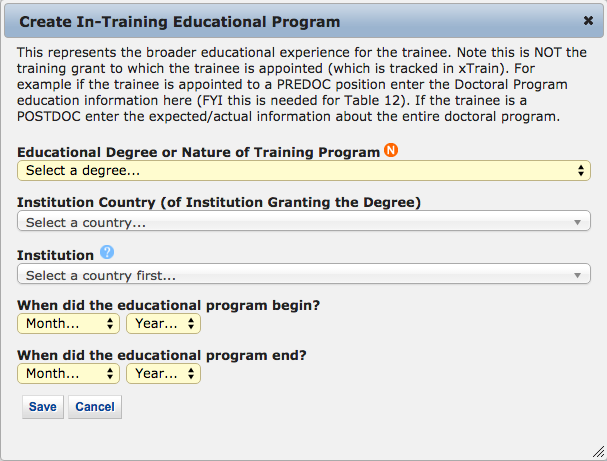Click the 'Create In-Training Educational Program' title bar
This screenshot has width=607, height=461.
[180, 21]
